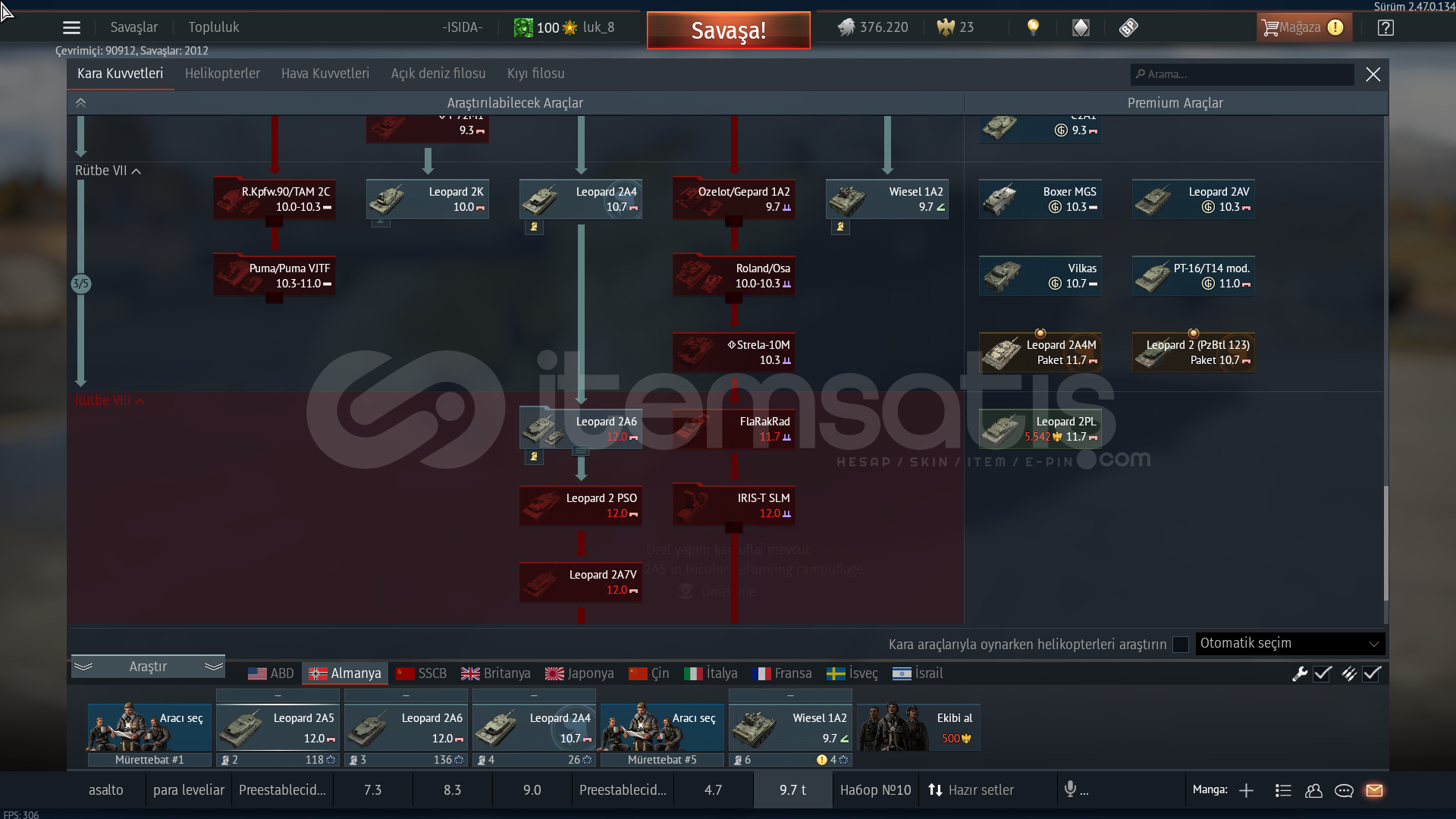Open the chat bubble icon
Screen dimensions: 1456x819
pos(1344,790)
